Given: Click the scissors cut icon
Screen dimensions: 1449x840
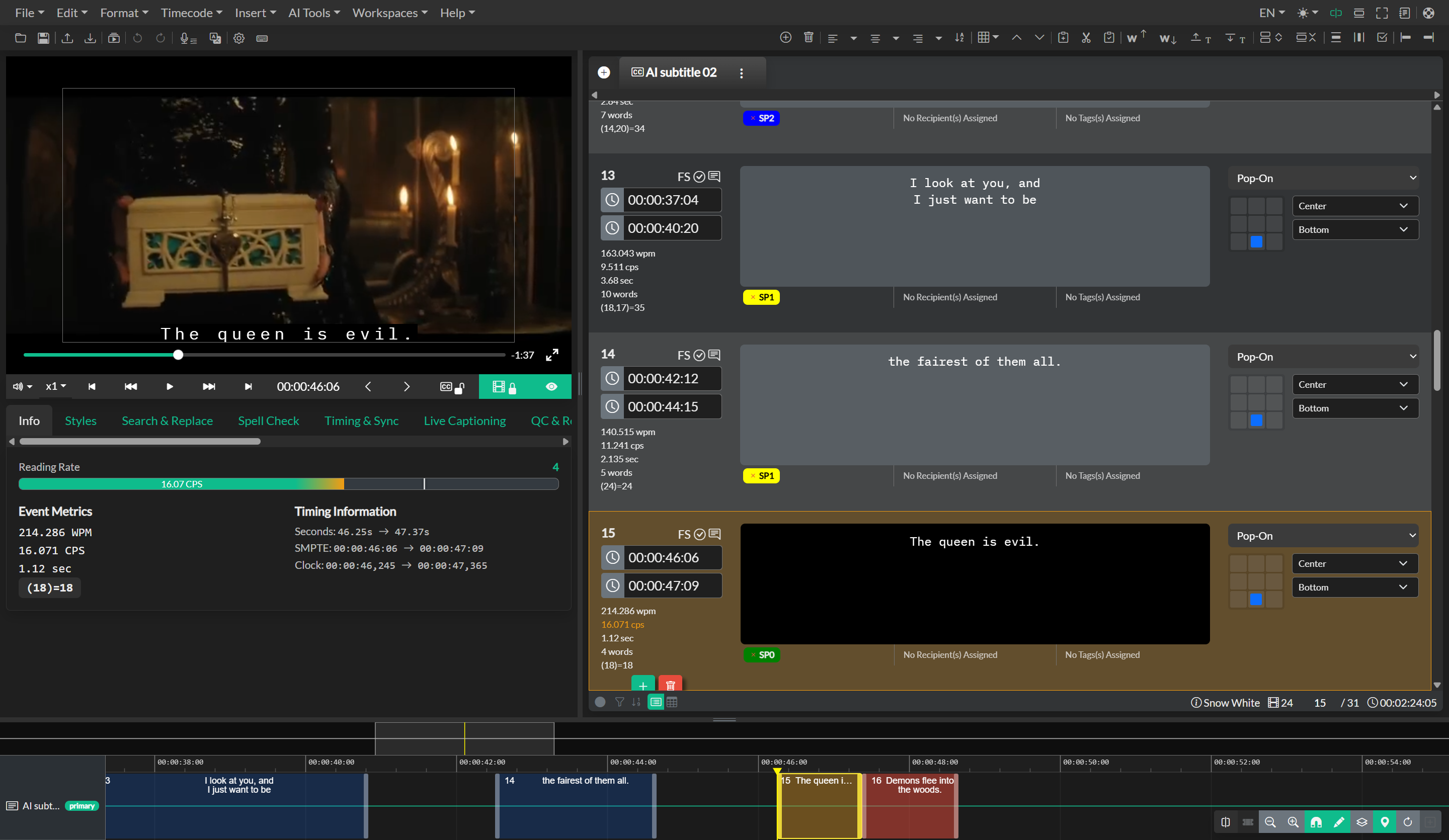Looking at the screenshot, I should [x=1086, y=37].
